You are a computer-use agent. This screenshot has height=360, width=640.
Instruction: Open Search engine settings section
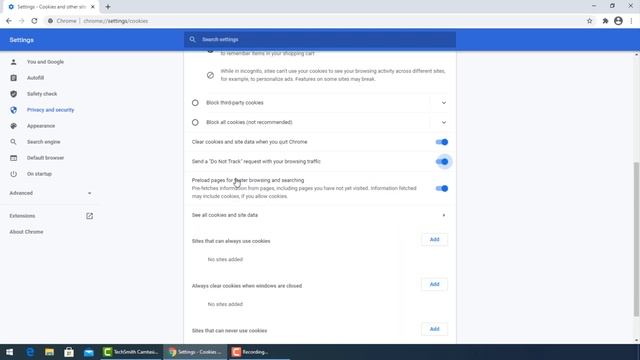point(44,142)
